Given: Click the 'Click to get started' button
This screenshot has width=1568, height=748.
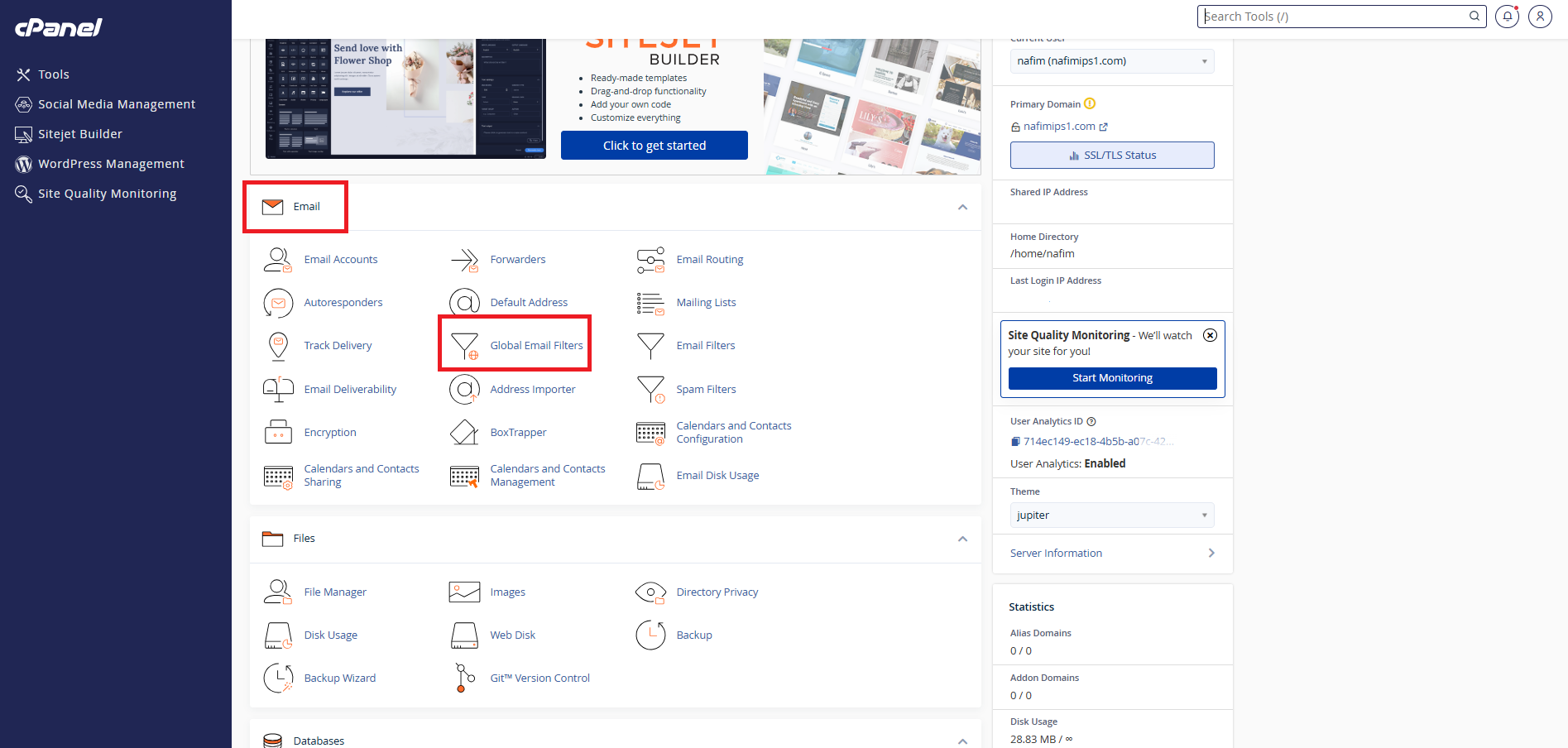Looking at the screenshot, I should coord(655,146).
